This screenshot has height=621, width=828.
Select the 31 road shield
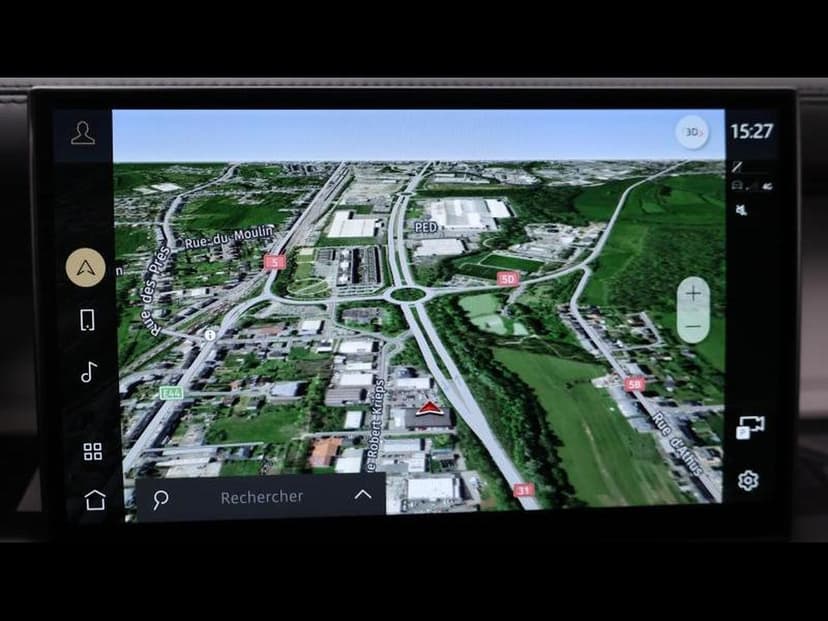tap(523, 491)
